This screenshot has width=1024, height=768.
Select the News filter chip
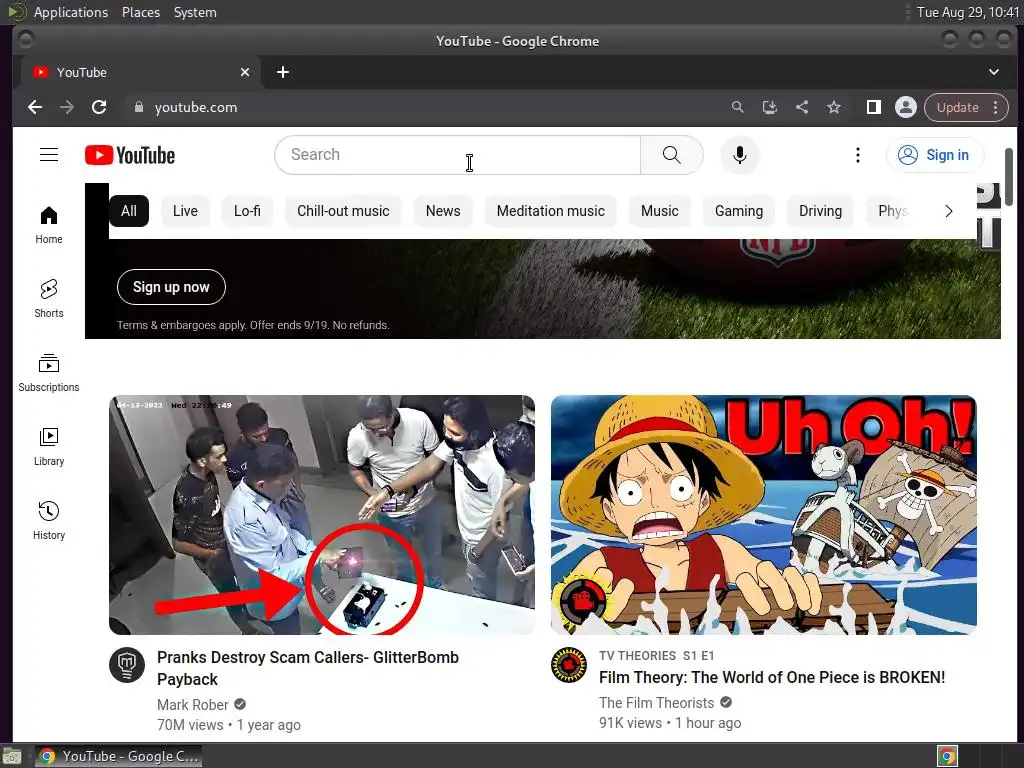[x=443, y=211]
